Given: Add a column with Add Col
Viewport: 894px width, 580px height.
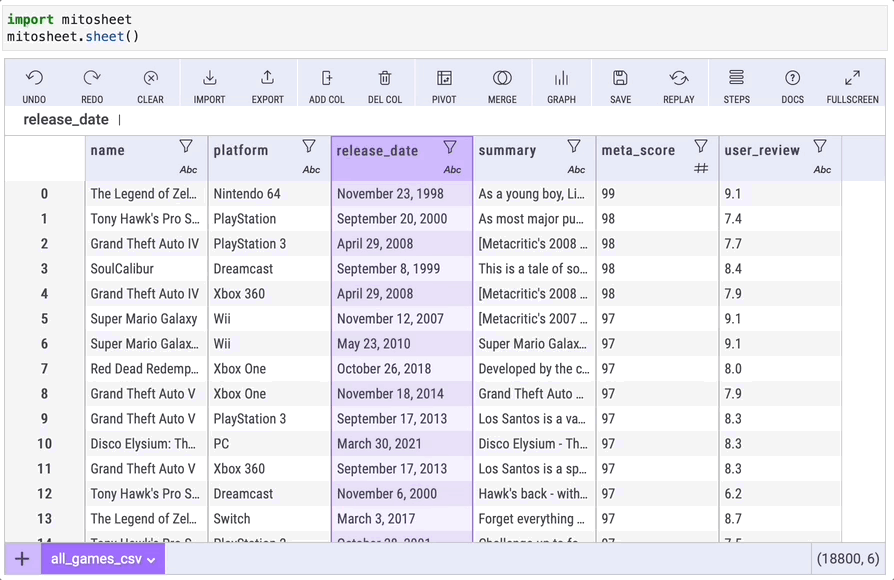Looking at the screenshot, I should pyautogui.click(x=326, y=85).
